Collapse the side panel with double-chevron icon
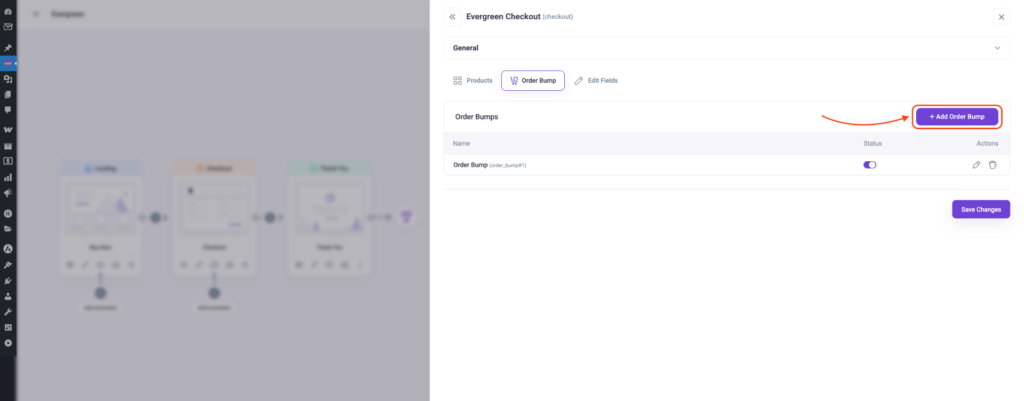The image size is (1024, 401). click(x=452, y=17)
